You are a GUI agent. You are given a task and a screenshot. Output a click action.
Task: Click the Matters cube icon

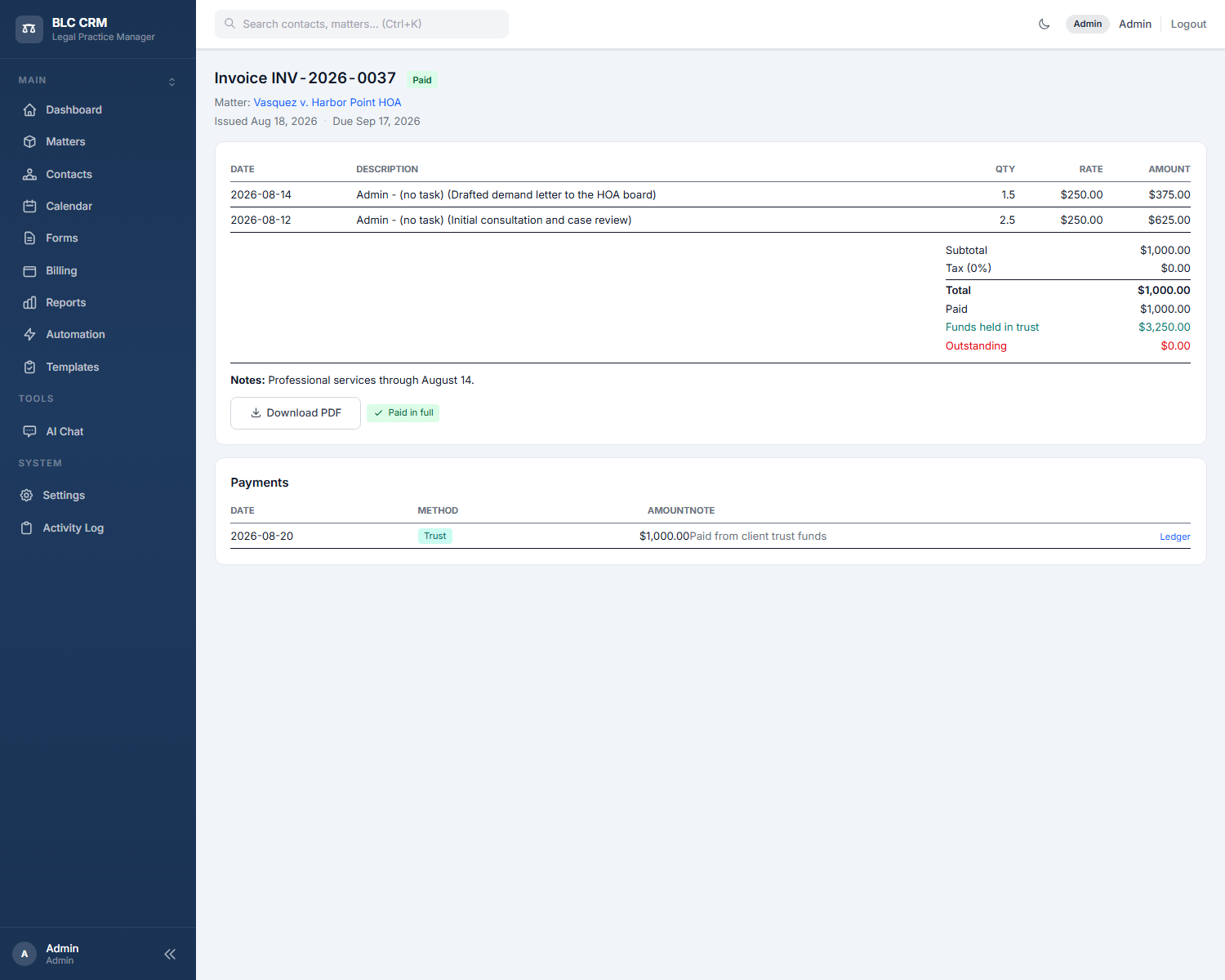tap(30, 141)
